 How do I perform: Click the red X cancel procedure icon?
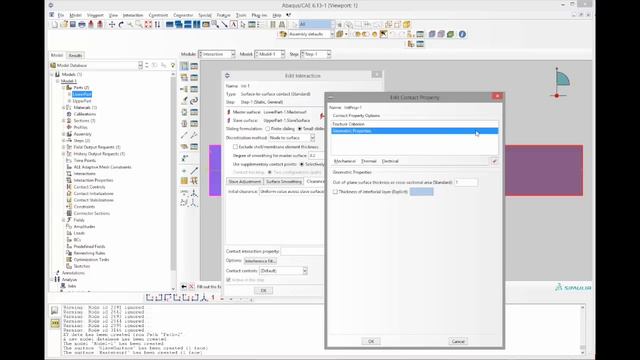point(191,287)
